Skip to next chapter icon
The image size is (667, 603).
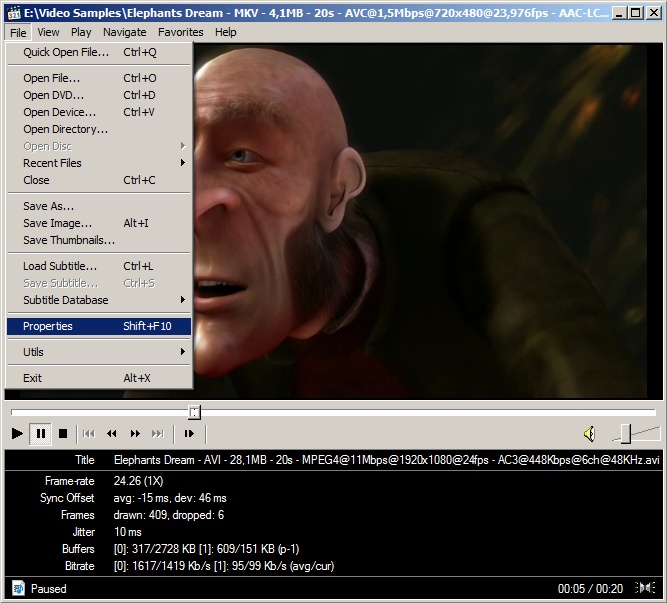pyautogui.click(x=158, y=434)
